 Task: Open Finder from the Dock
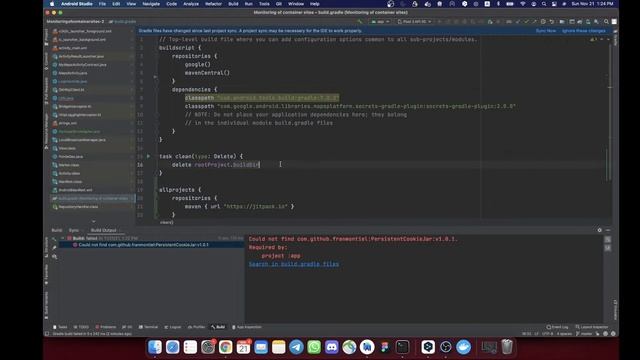point(155,347)
